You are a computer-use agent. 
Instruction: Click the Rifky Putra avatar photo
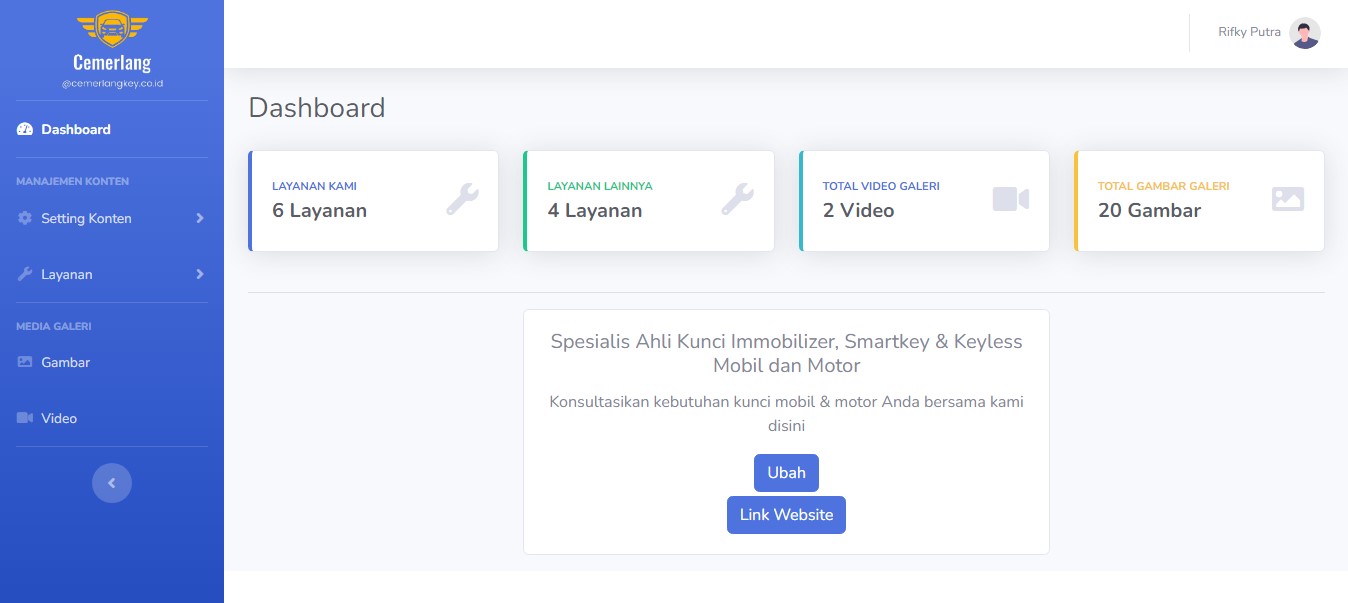[1304, 32]
